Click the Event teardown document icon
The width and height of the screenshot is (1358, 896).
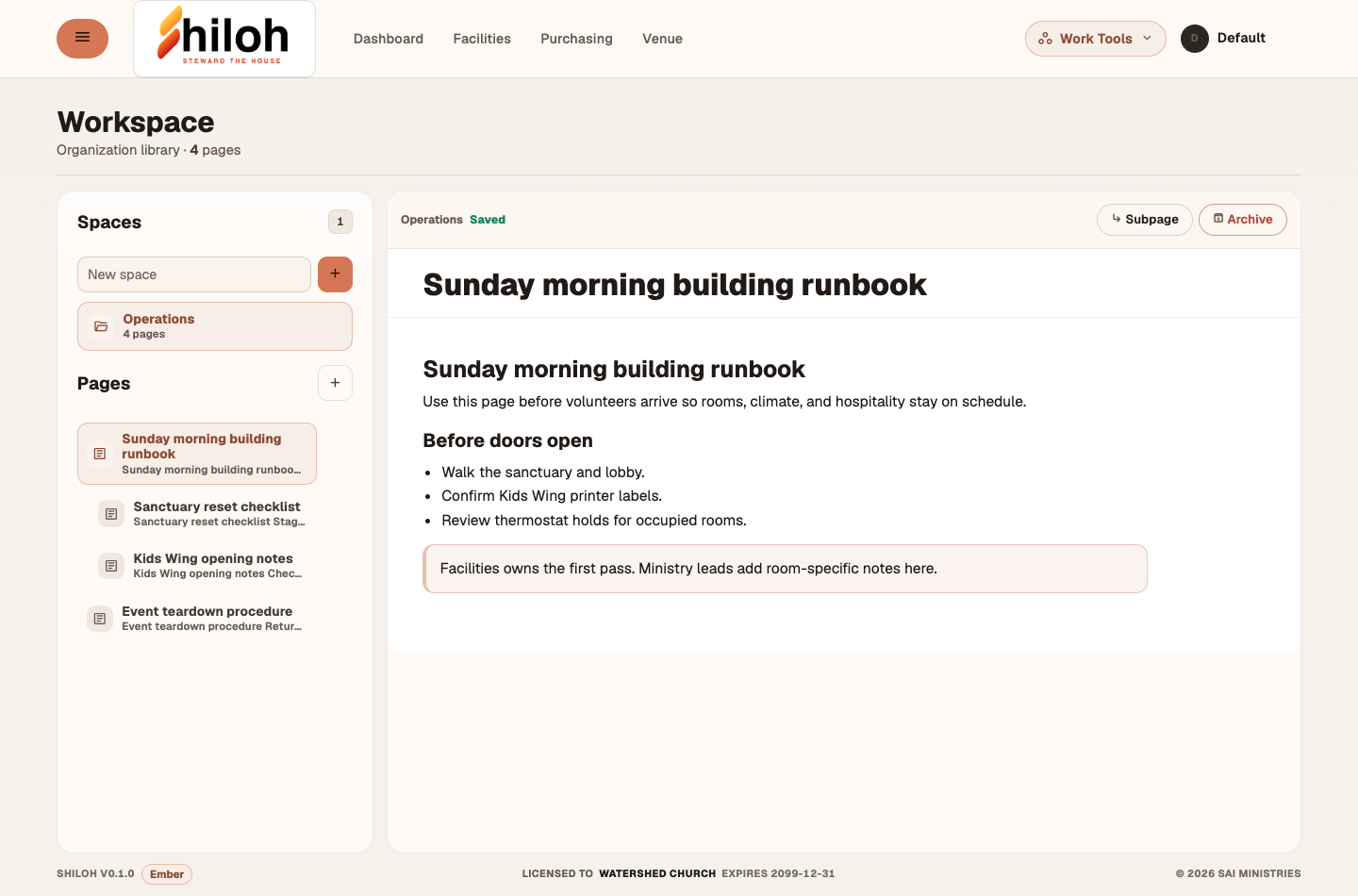100,619
